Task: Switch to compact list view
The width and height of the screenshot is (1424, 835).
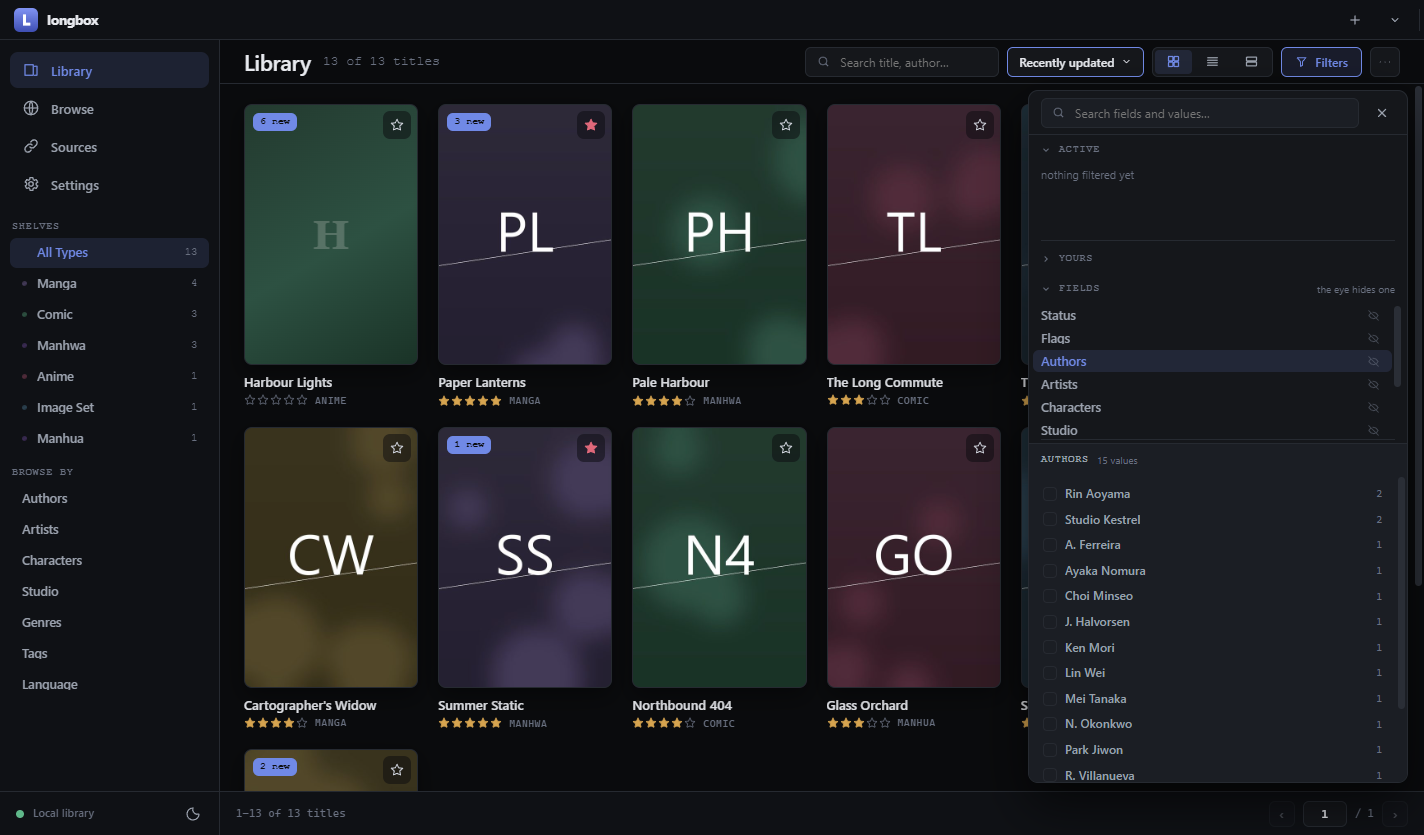Action: (x=1212, y=62)
